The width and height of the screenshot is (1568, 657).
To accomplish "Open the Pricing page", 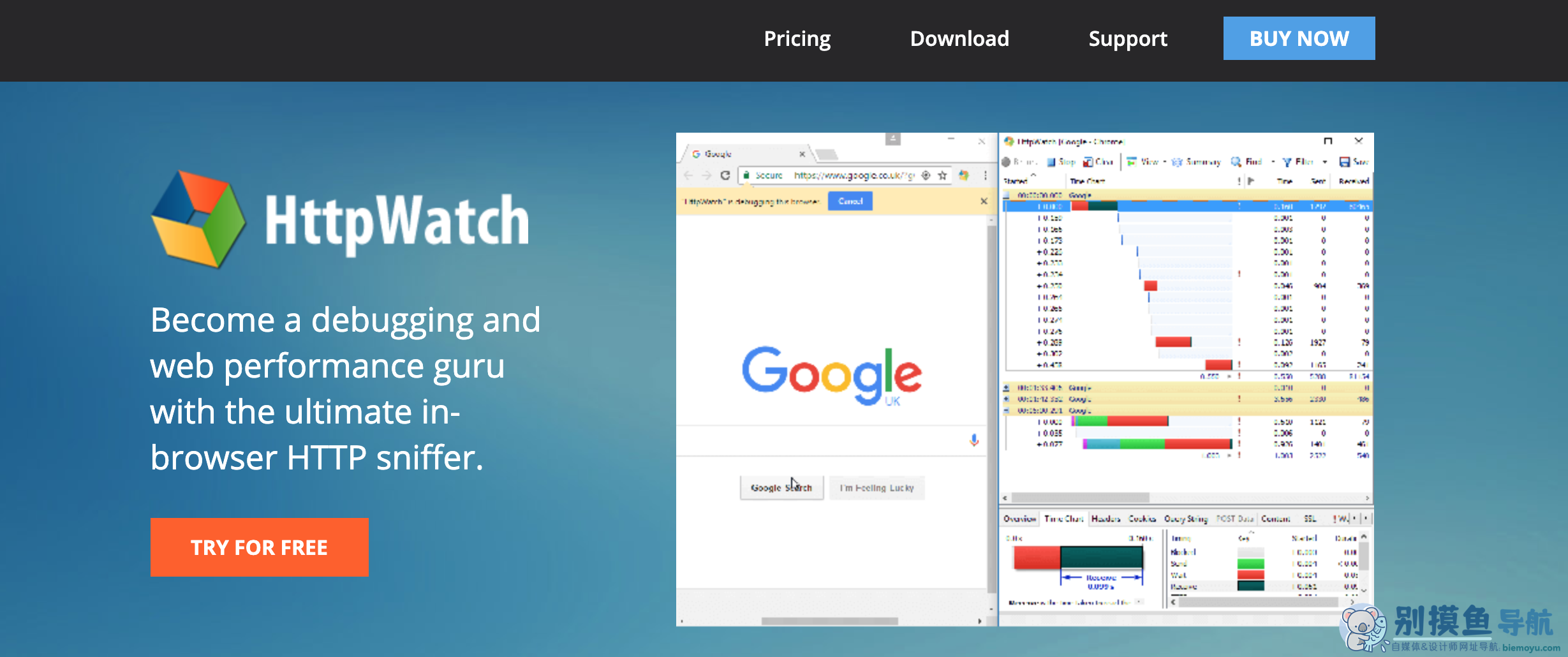I will [x=797, y=39].
